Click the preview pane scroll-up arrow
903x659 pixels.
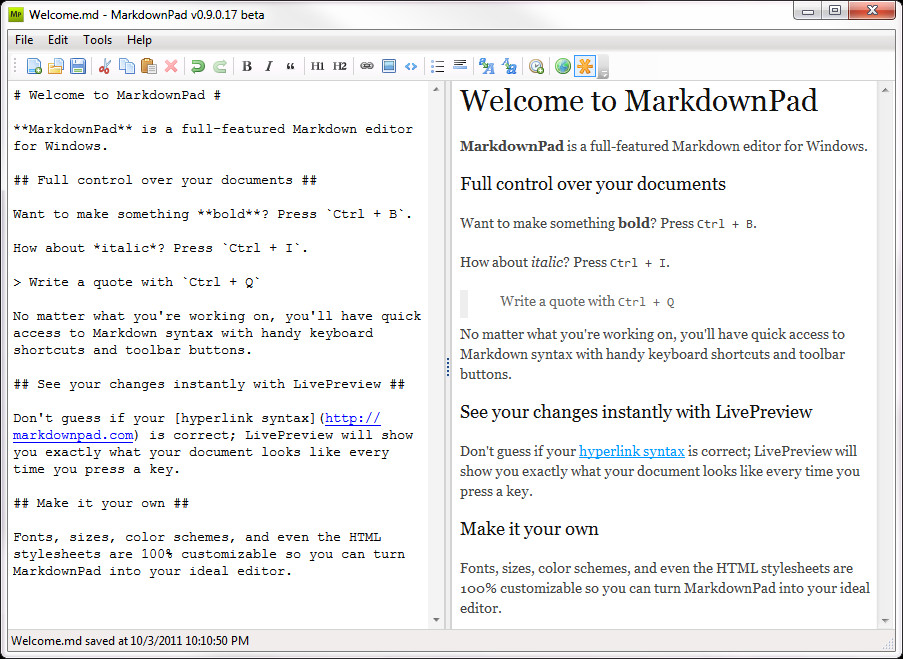pyautogui.click(x=885, y=90)
